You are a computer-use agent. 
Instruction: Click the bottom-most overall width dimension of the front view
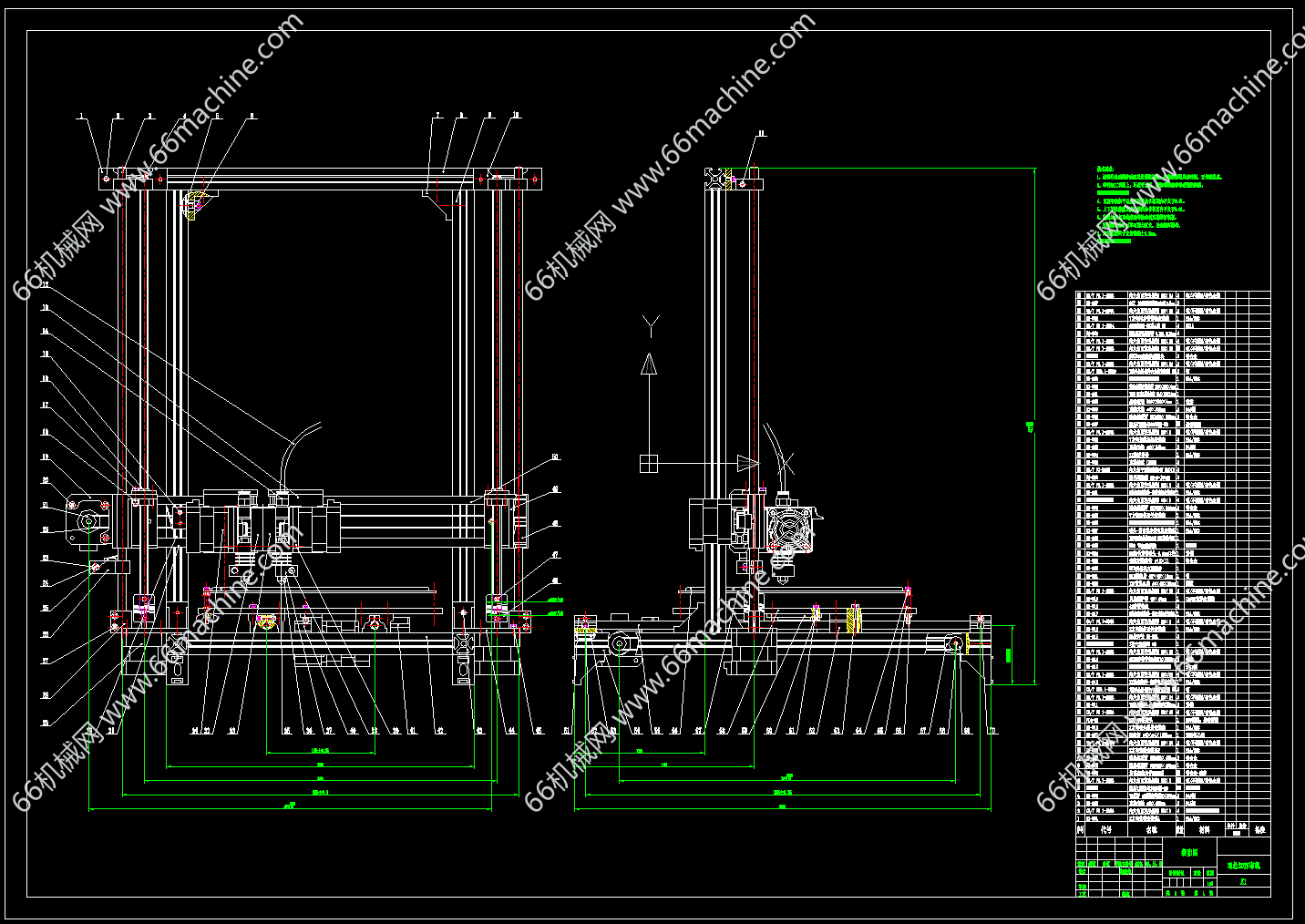coord(290,806)
